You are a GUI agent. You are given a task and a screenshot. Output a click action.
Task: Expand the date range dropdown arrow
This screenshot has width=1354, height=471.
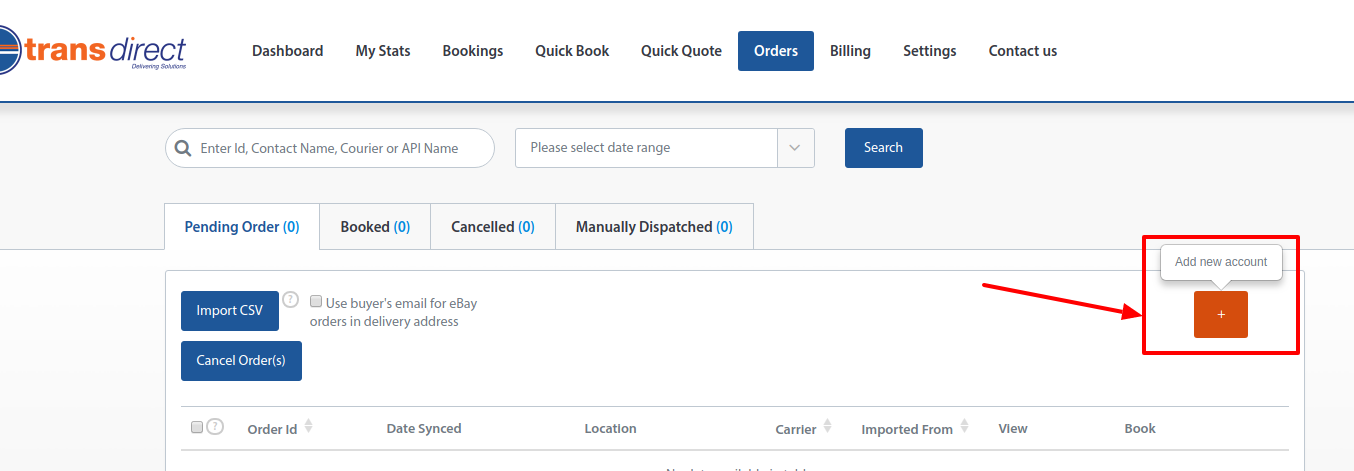tap(795, 148)
